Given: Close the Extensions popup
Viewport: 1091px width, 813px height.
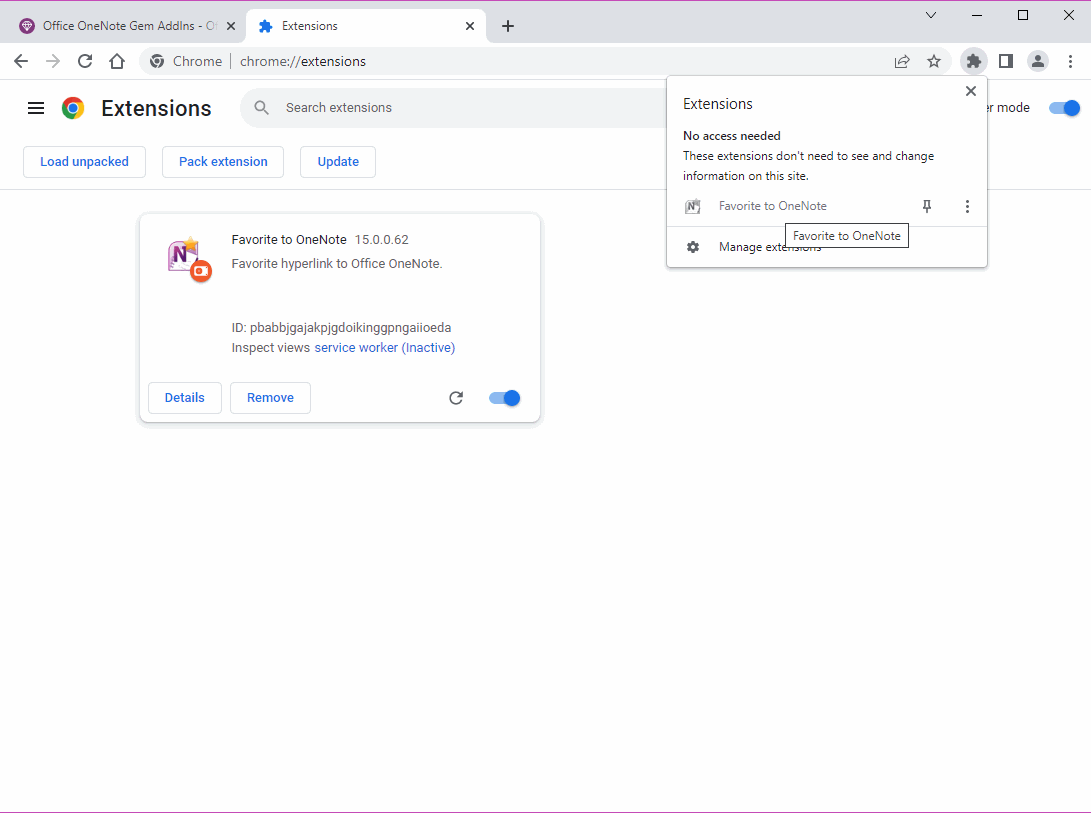Looking at the screenshot, I should pyautogui.click(x=971, y=91).
